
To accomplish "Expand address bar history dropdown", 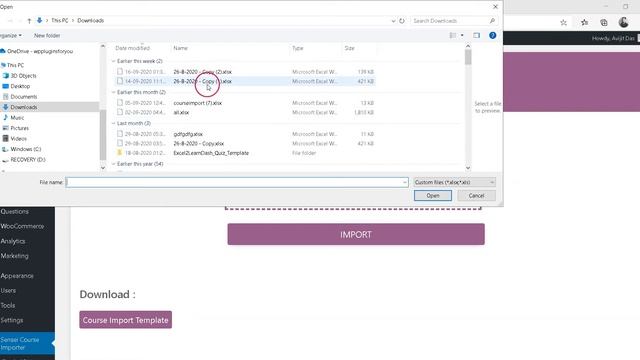I will (x=393, y=20).
